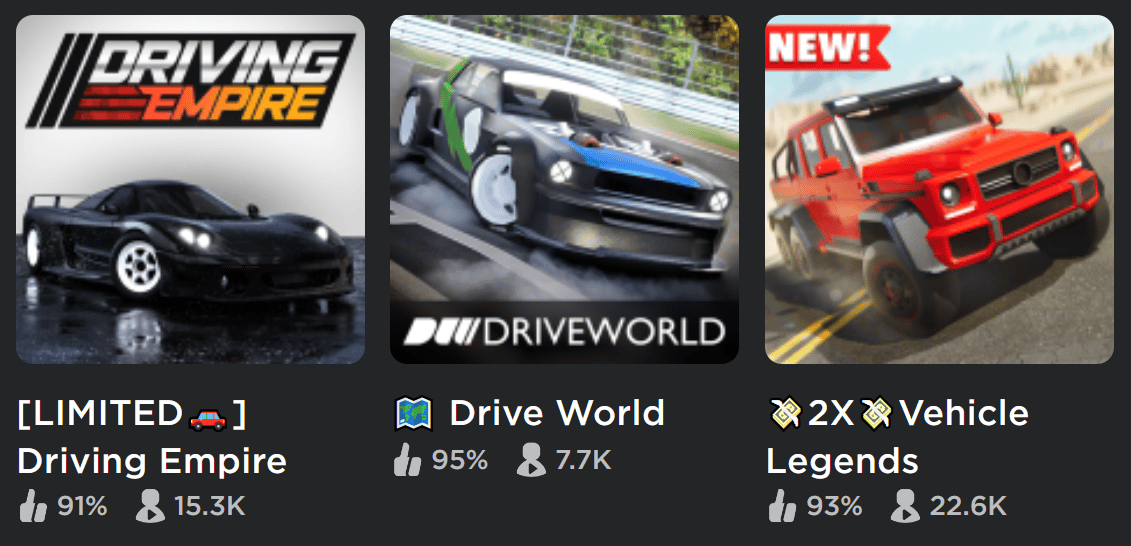This screenshot has width=1131, height=546.
Task: Click the 2X Vehicle Legends title
Action: (897, 437)
